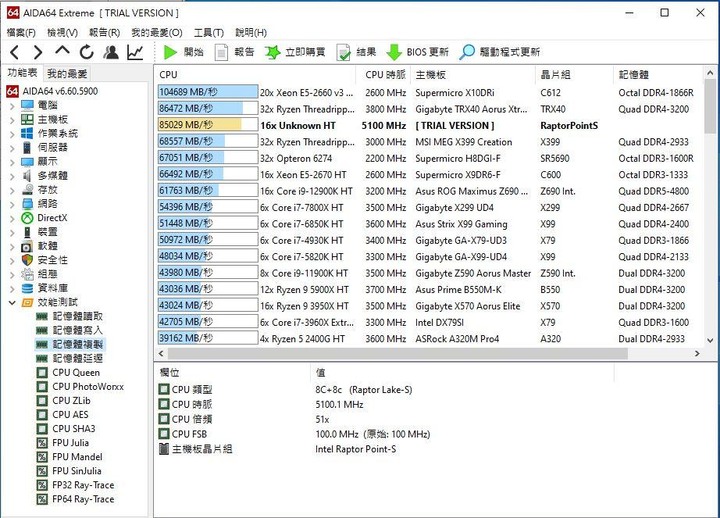Switch to the 我的最愛 tab in sidebar
This screenshot has width=720, height=518.
pos(67,73)
